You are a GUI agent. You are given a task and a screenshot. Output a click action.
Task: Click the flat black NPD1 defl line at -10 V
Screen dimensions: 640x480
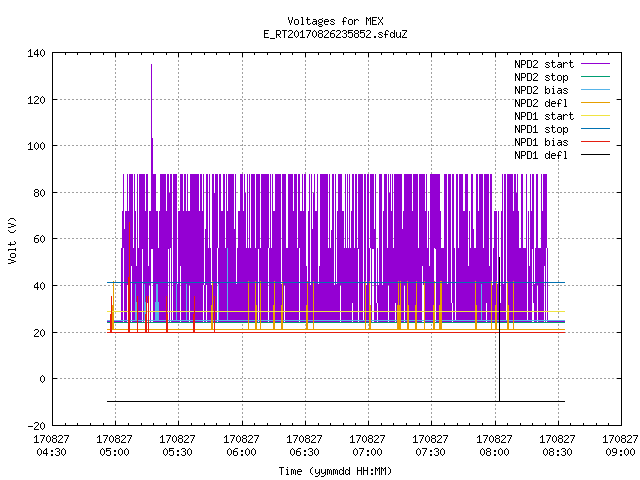[336, 402]
